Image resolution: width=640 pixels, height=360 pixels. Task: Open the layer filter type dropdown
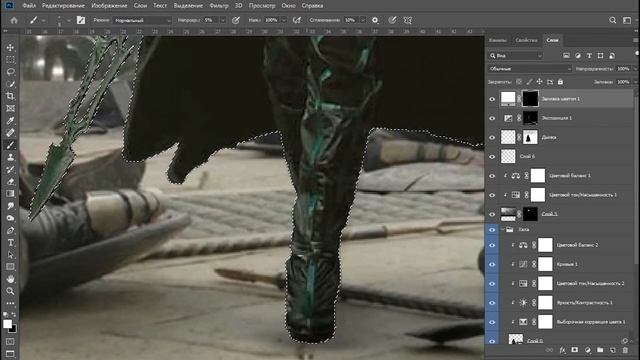tap(516, 56)
